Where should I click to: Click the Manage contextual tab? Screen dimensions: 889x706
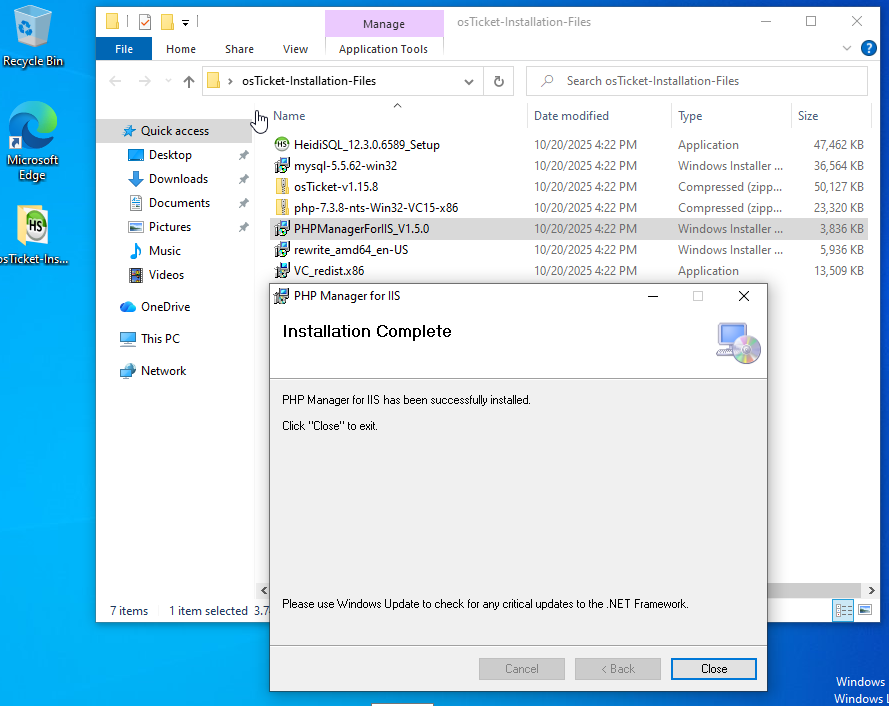pos(384,24)
